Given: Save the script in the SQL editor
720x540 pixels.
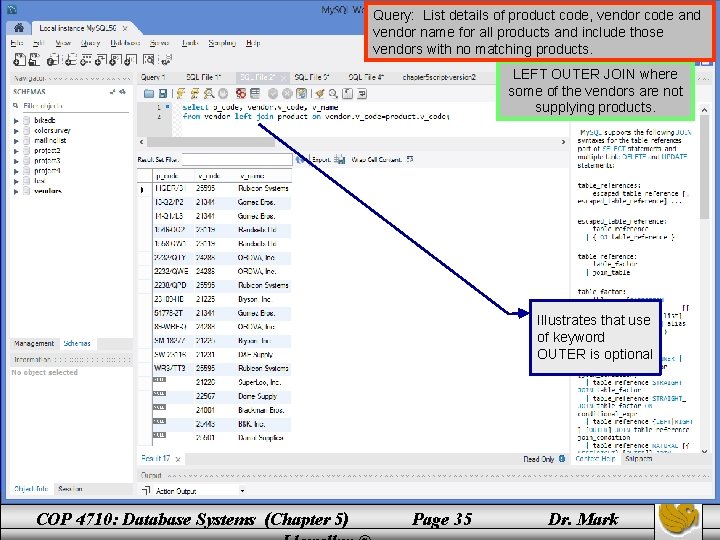Looking at the screenshot, I should (163, 94).
